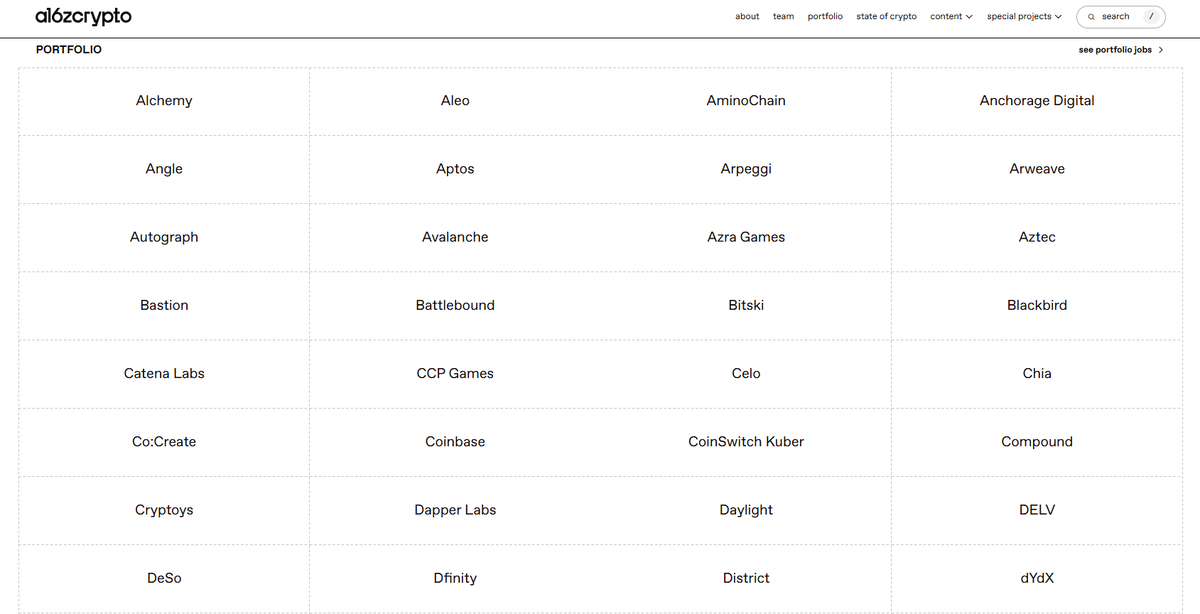This screenshot has width=1200, height=614.
Task: Open state of crypto page
Action: (886, 17)
